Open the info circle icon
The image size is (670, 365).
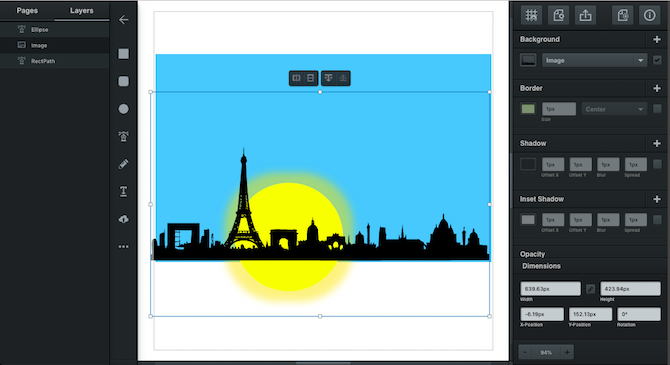point(649,15)
